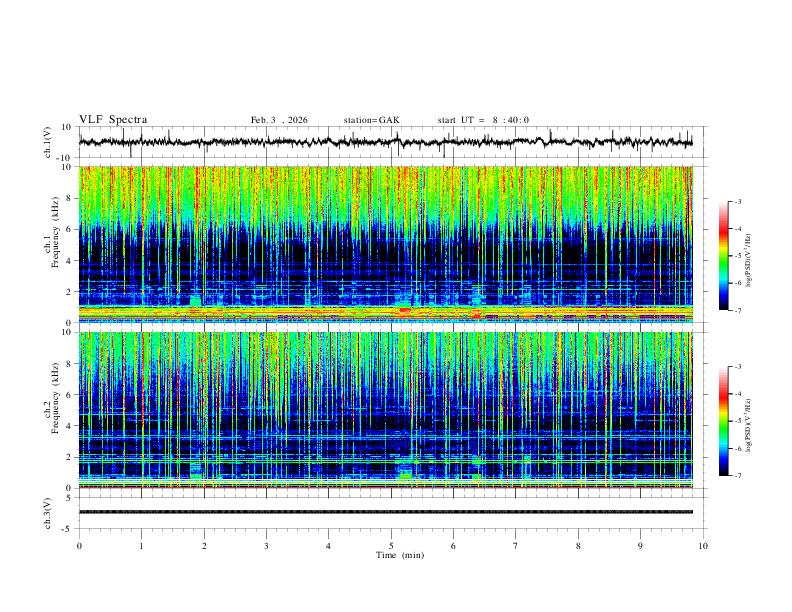Click the "start UT = 8 :40: 0" text
The width and height of the screenshot is (792, 612).
click(x=483, y=120)
